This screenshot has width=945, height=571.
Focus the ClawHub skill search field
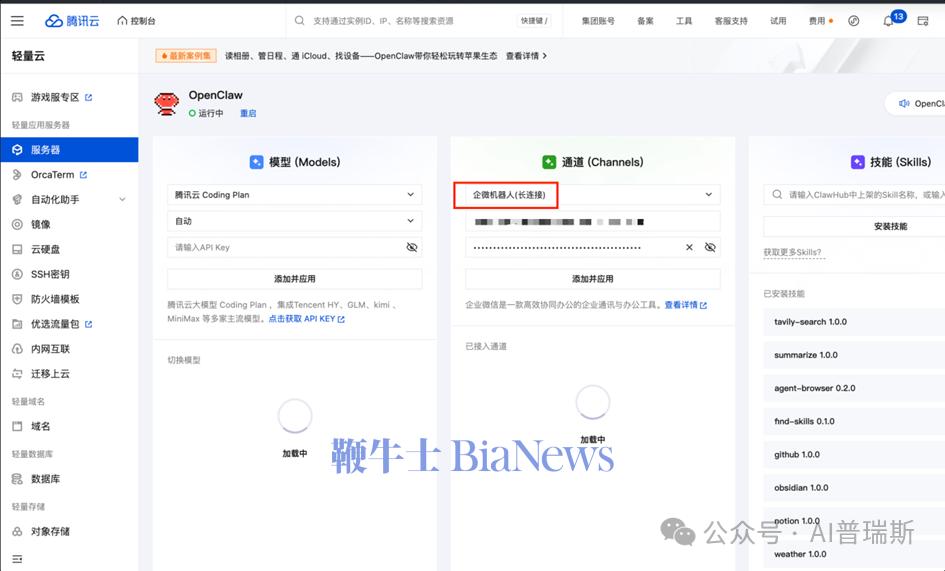pyautogui.click(x=856, y=195)
